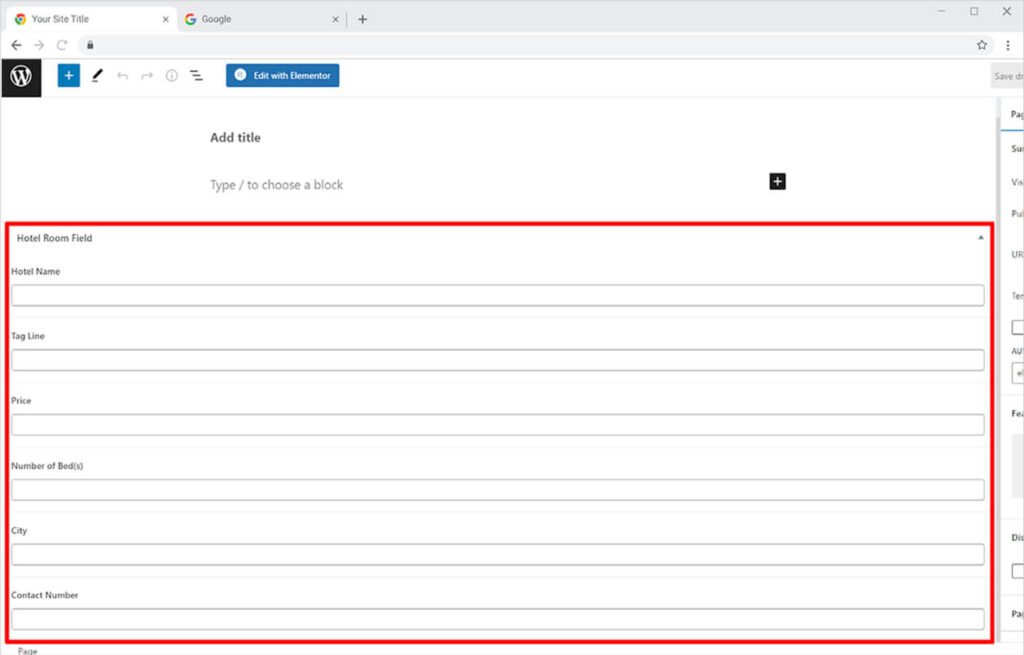Click the WordPress logo icon

(x=21, y=77)
